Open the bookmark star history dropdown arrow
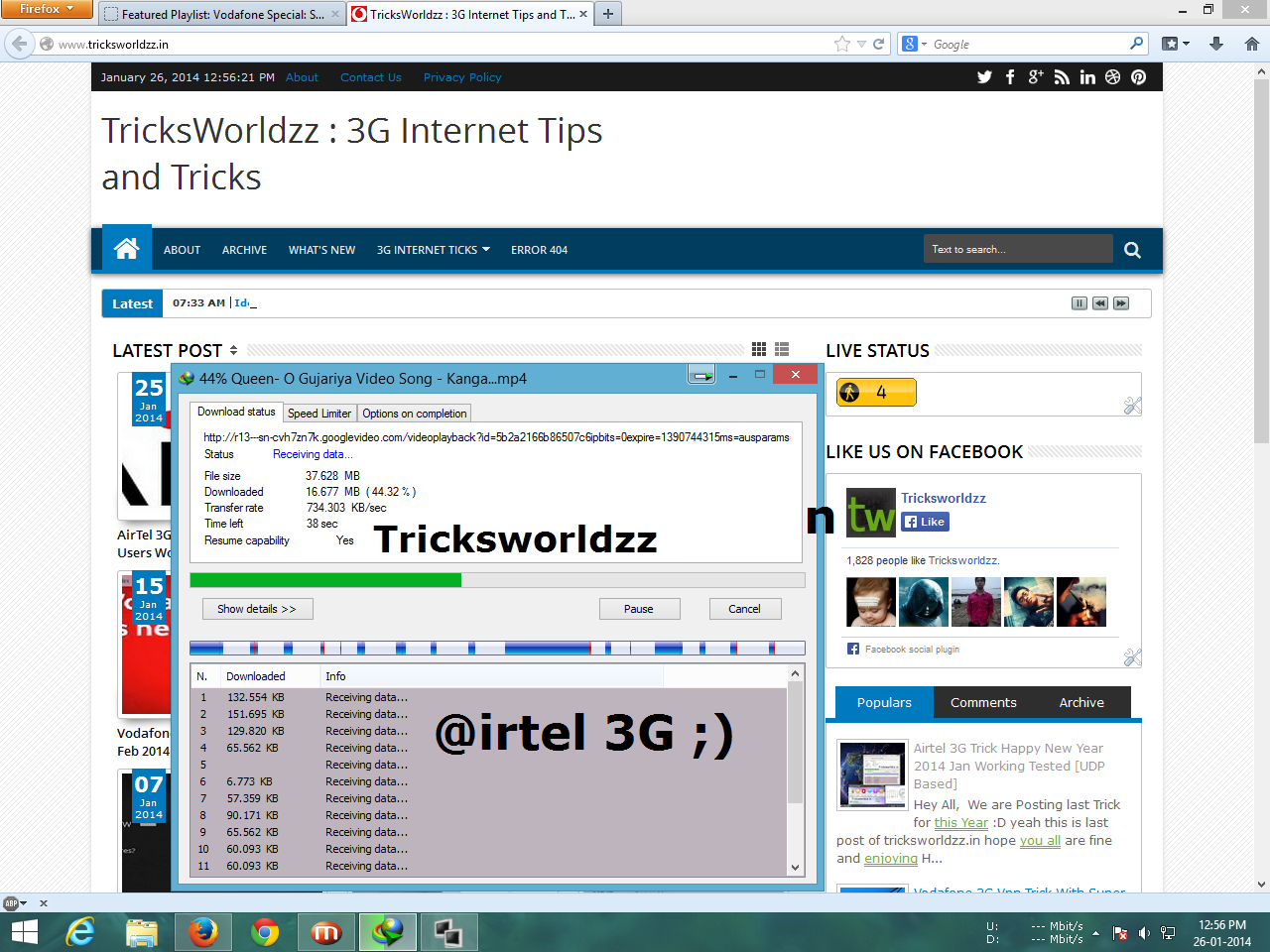The image size is (1270, 952). tap(861, 44)
